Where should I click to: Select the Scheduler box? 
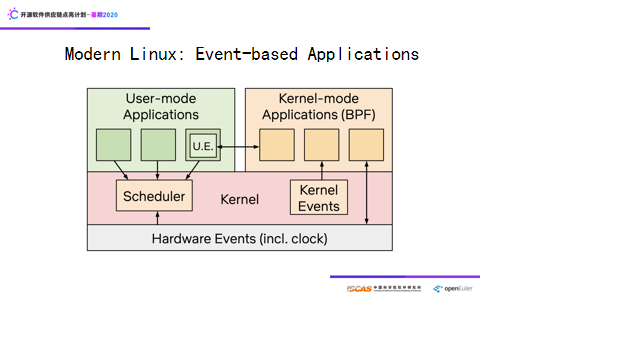tap(154, 196)
